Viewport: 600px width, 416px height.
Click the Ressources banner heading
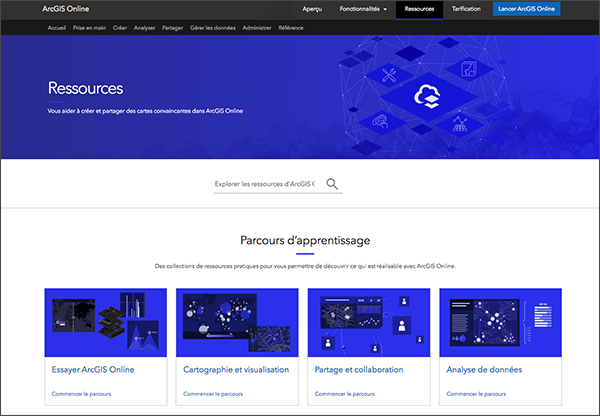(85, 88)
